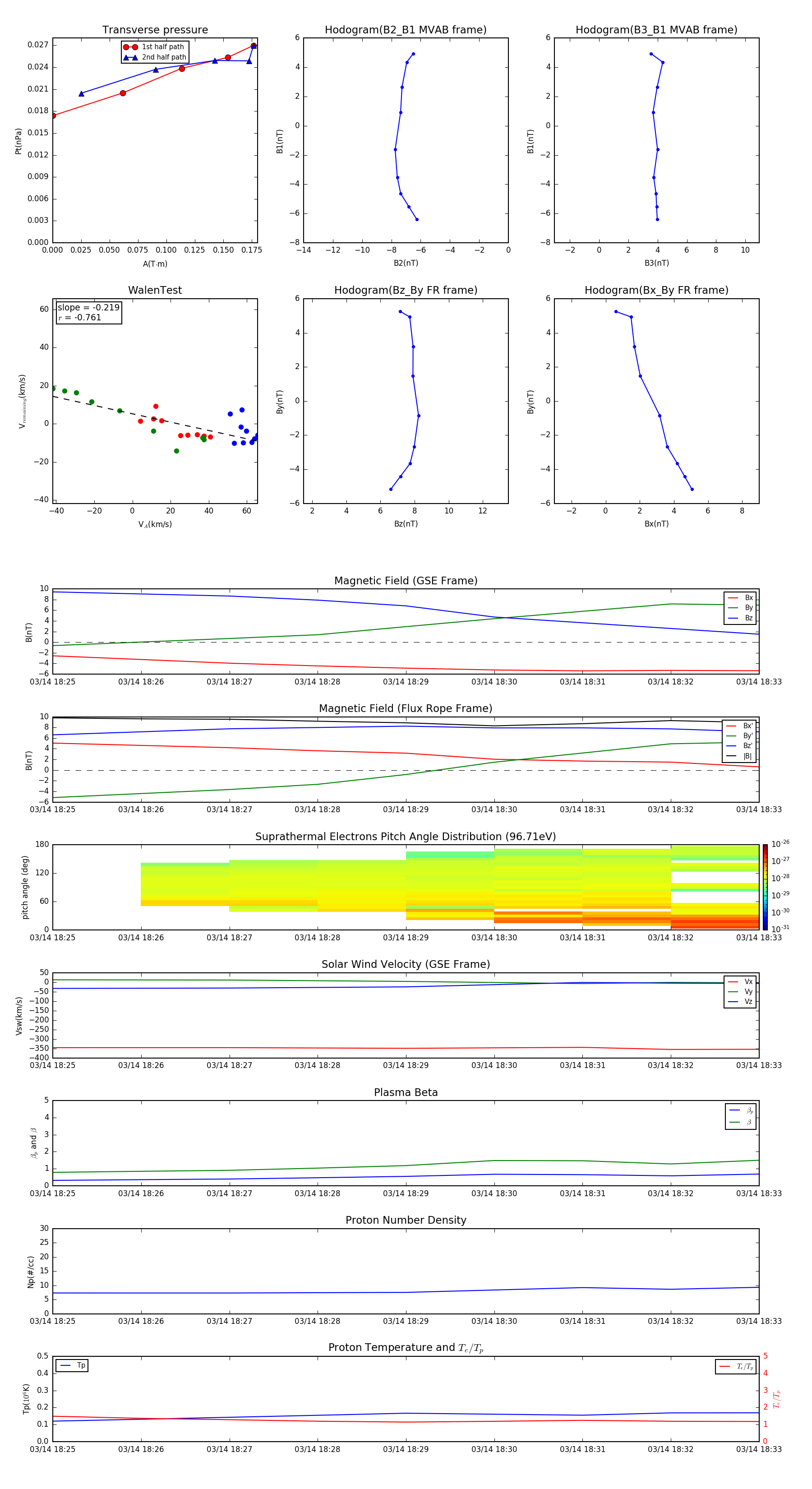The image size is (812, 1489).
Task: Click the Bz entry in GSE legend
Action: pyautogui.click(x=740, y=618)
